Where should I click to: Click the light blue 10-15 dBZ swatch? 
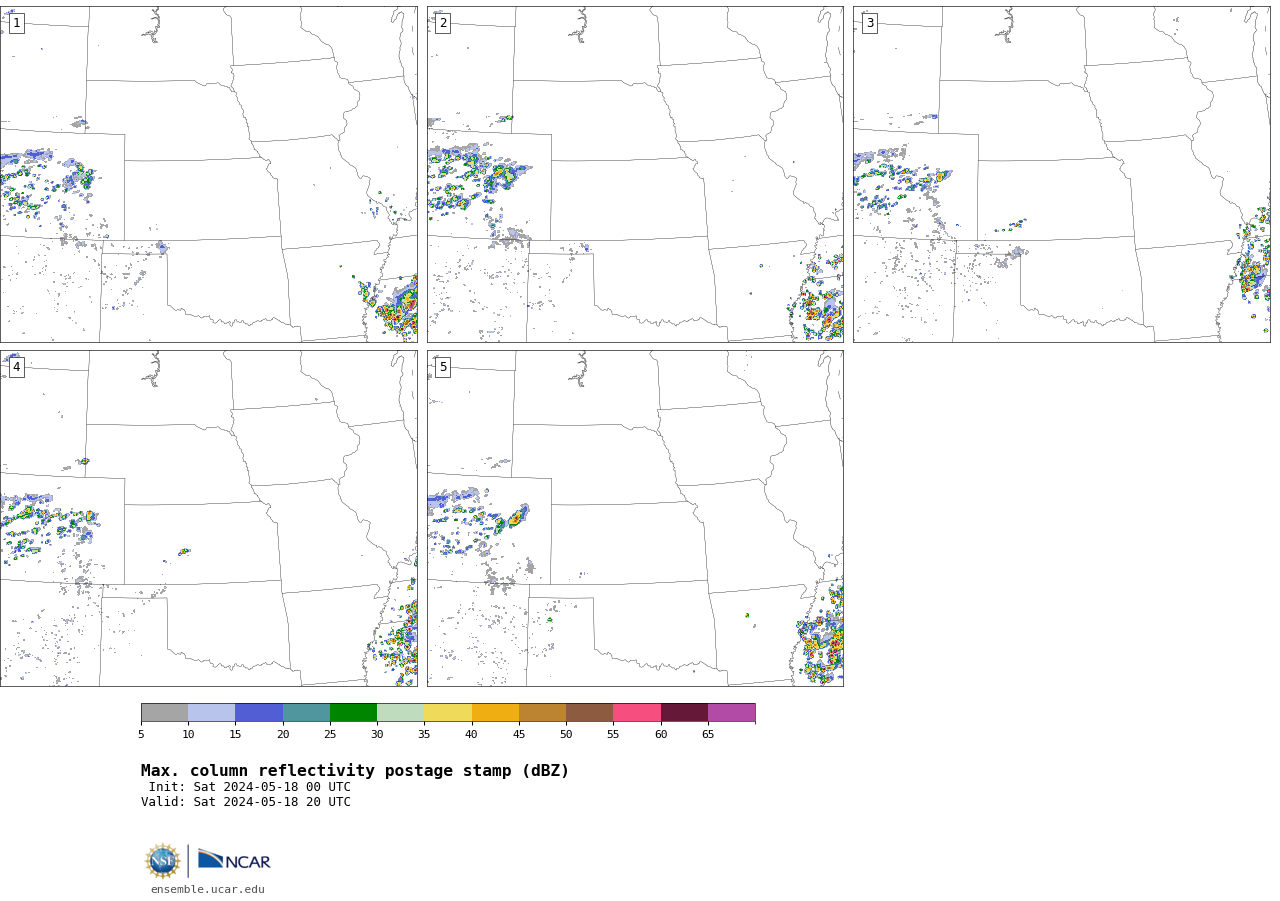(211, 712)
